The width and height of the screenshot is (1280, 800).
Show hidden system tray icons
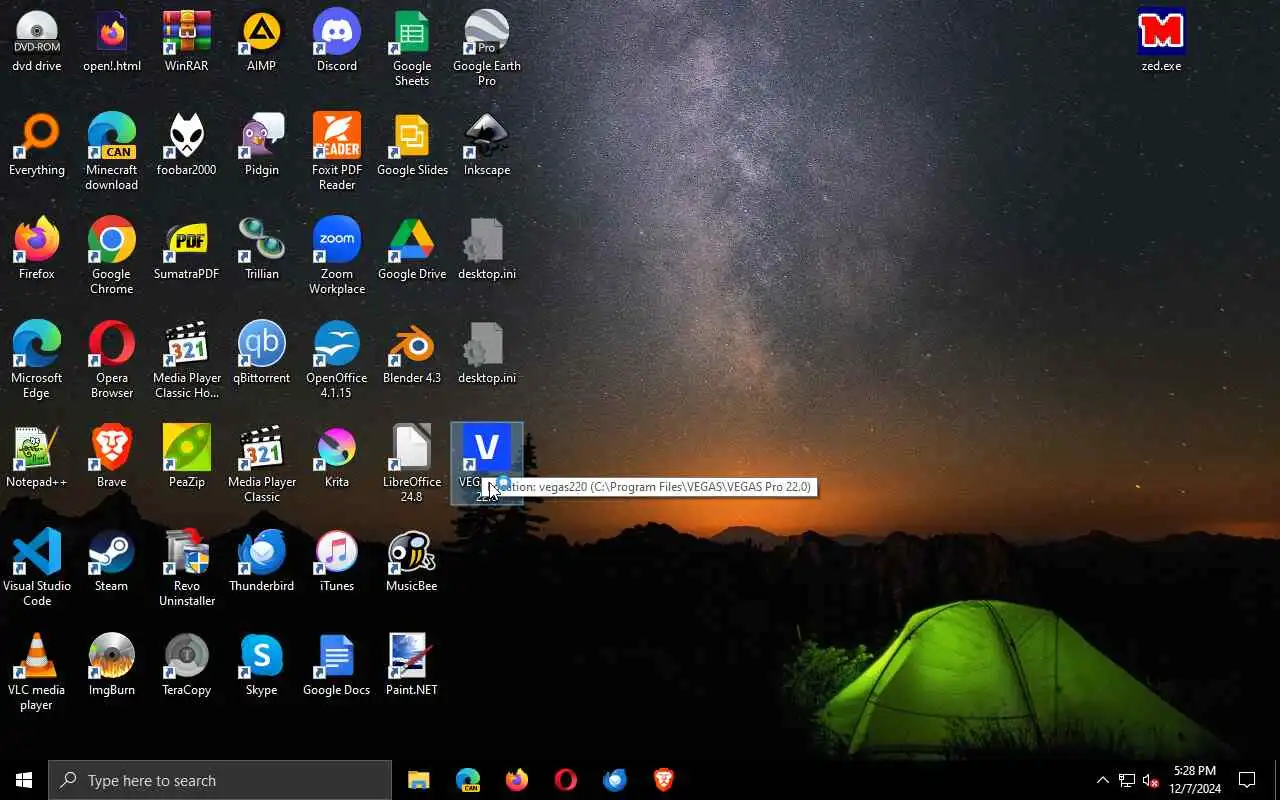coord(1102,780)
